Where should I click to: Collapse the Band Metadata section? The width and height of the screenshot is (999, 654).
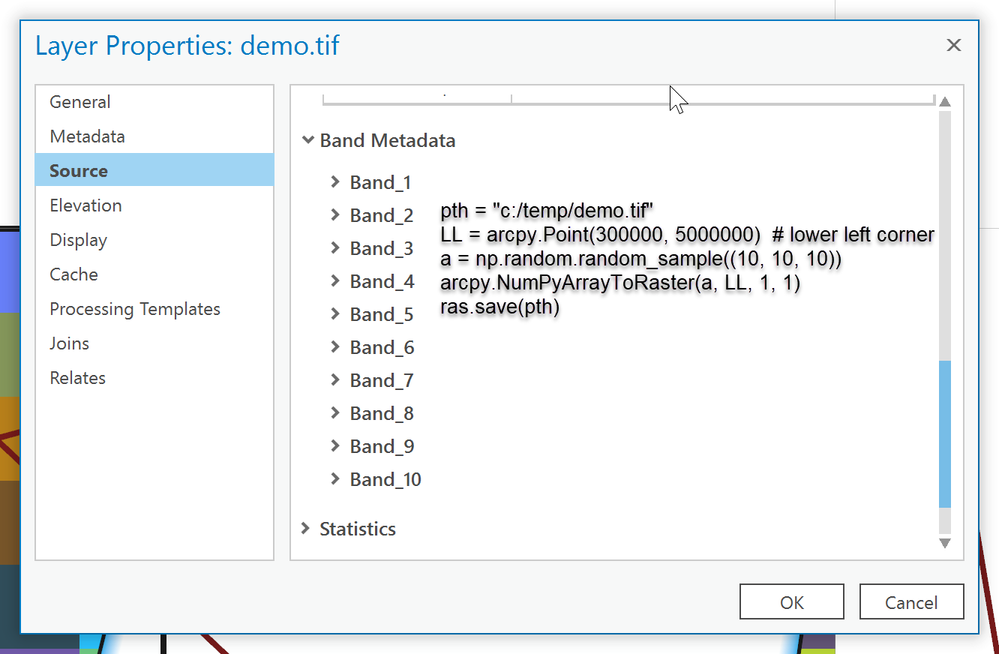pos(307,141)
